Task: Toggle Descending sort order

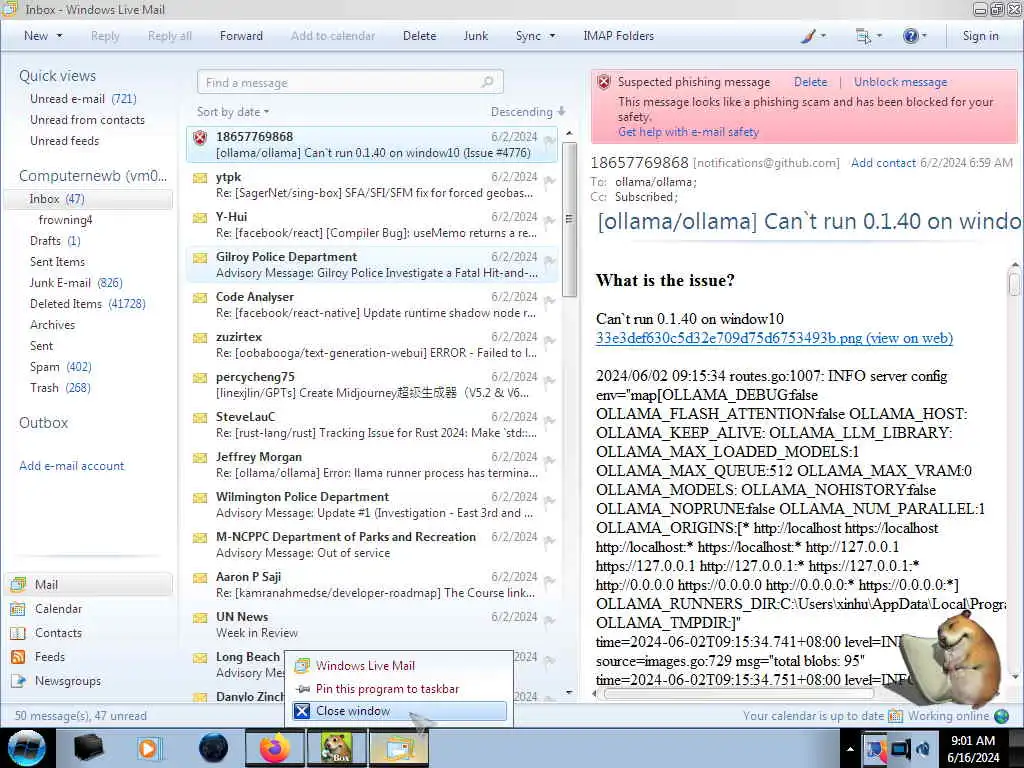Action: pos(528,112)
